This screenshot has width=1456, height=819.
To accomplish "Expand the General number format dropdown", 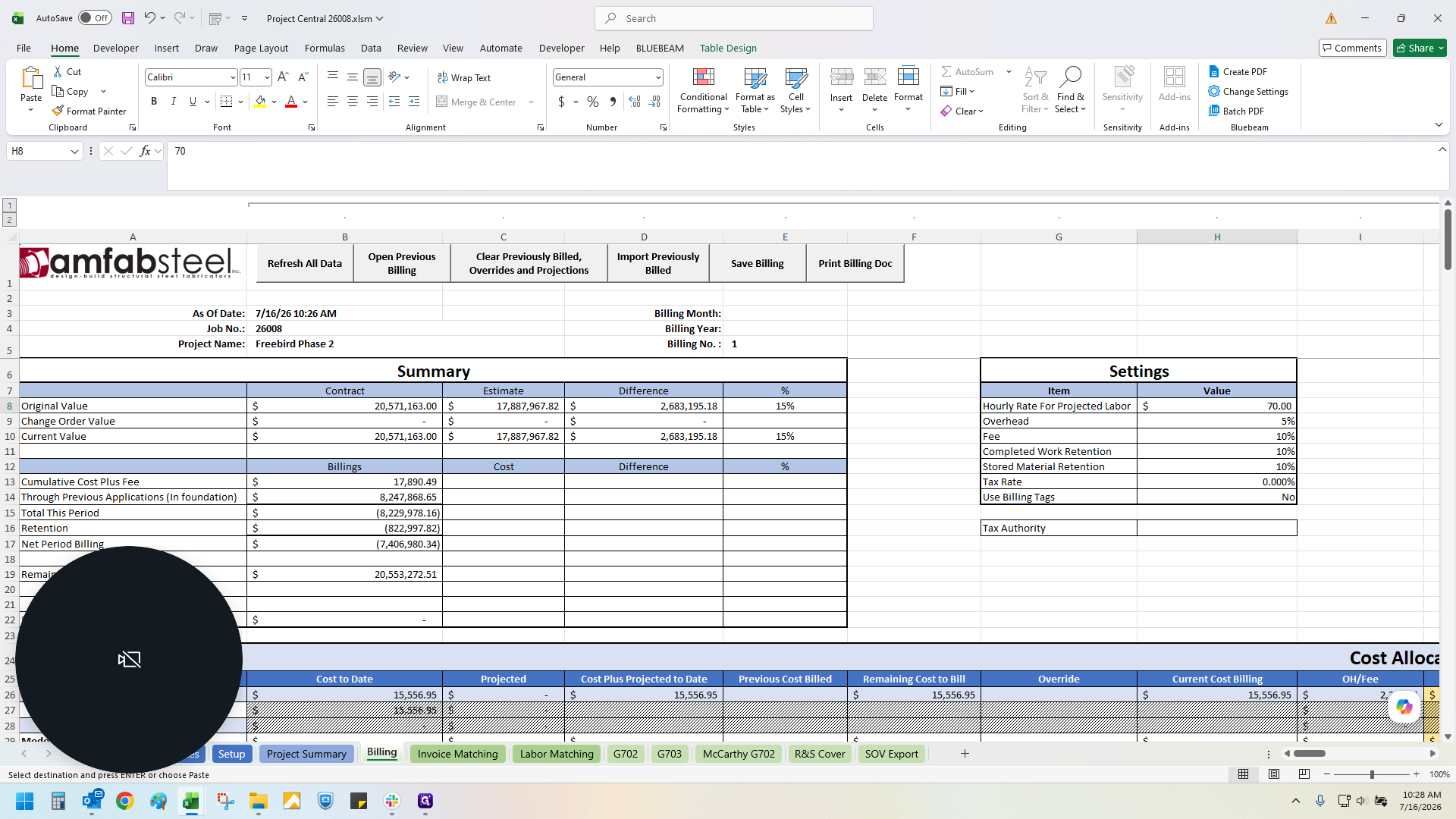I will [658, 77].
